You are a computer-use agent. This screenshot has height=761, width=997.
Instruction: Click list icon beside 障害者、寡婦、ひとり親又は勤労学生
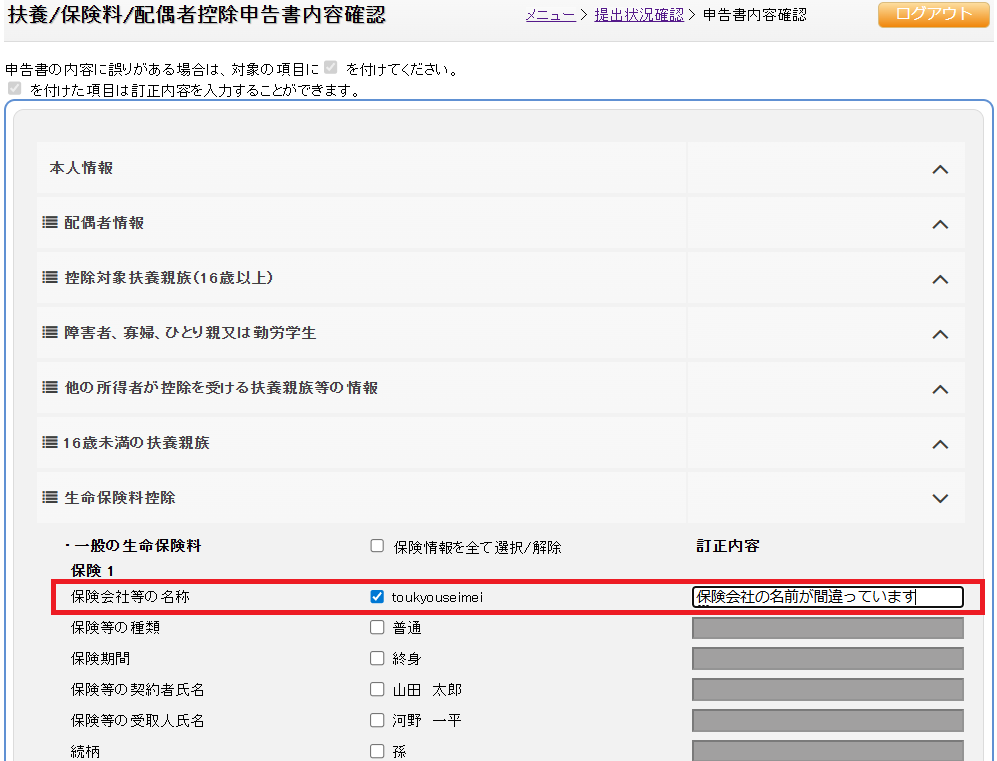point(50,333)
